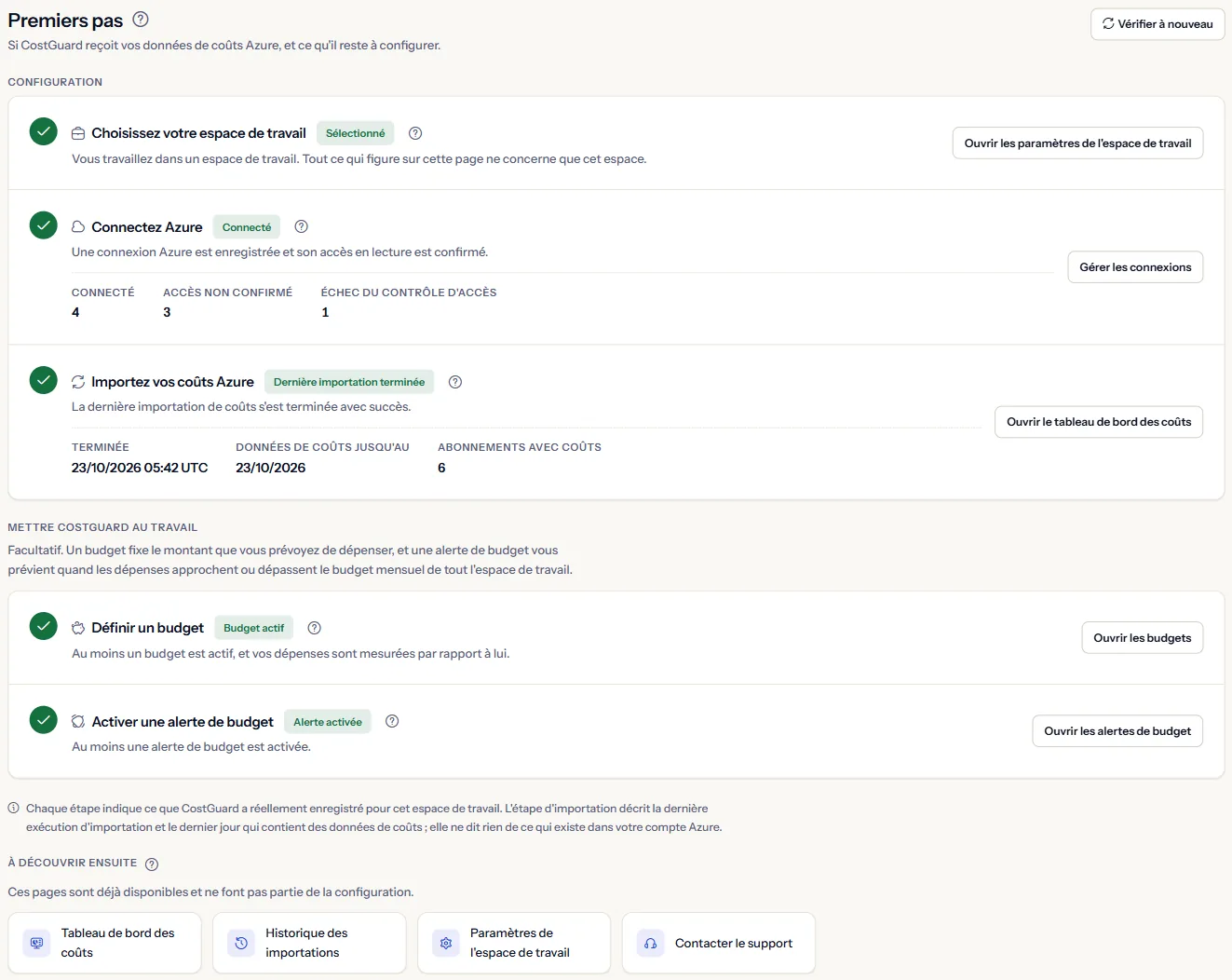The image size is (1232, 980).
Task: Click Ouvrir les alertes de budget button
Action: pyautogui.click(x=1117, y=731)
